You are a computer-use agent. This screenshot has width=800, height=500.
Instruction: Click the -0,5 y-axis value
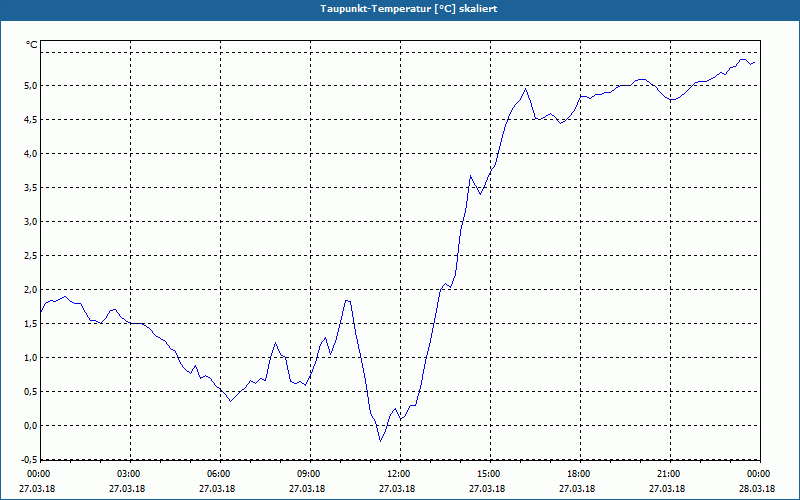click(29, 460)
